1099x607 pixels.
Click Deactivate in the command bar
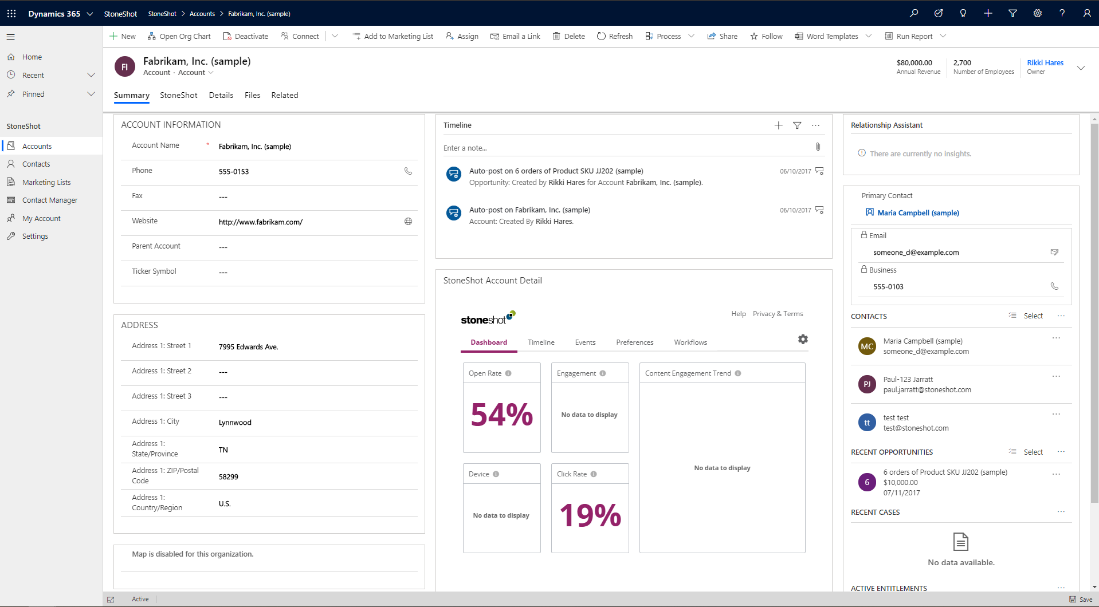pyautogui.click(x=245, y=36)
